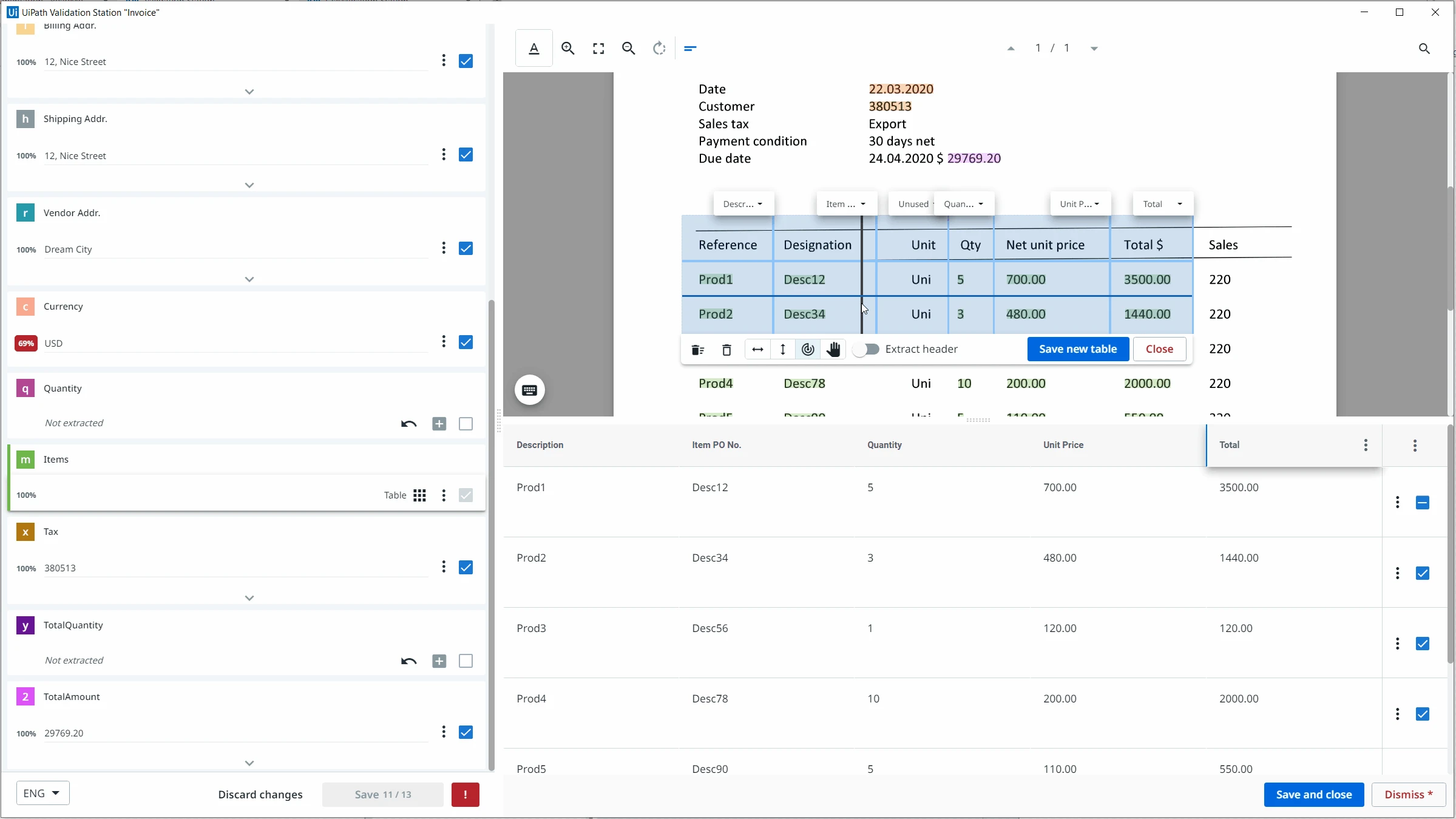Check the Quantity field confirmation checkbox
1456x819 pixels.
[466, 424]
